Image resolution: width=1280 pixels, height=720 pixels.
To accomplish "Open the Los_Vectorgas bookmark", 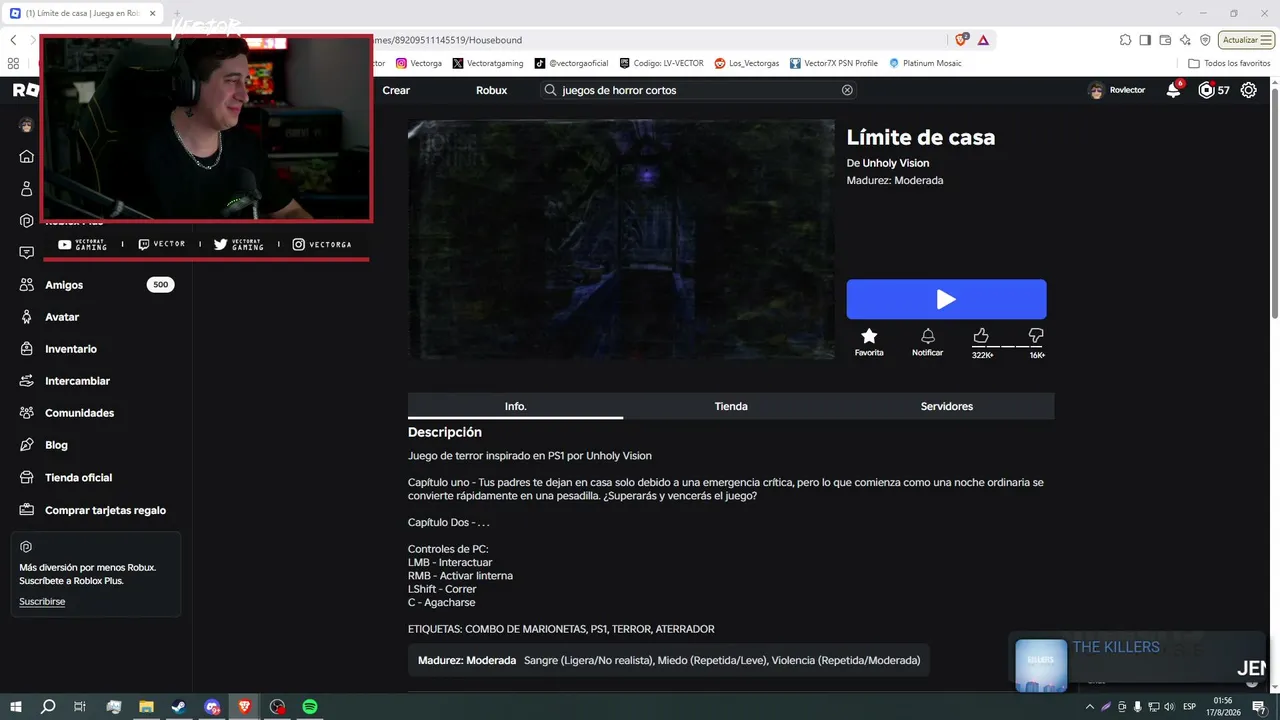I will (x=746, y=63).
